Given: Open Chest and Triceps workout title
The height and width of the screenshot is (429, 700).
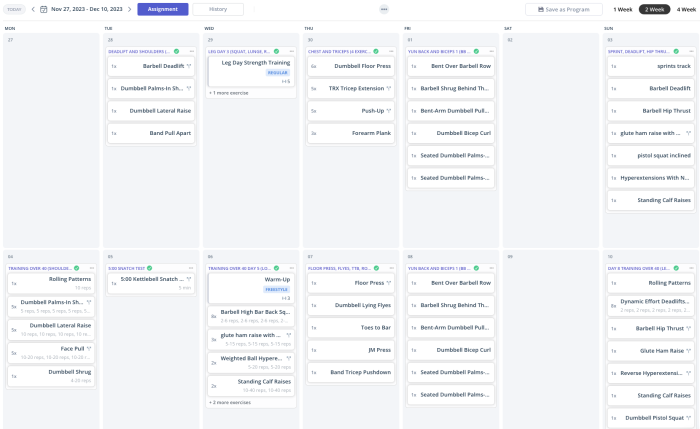Looking at the screenshot, I should coord(339,52).
